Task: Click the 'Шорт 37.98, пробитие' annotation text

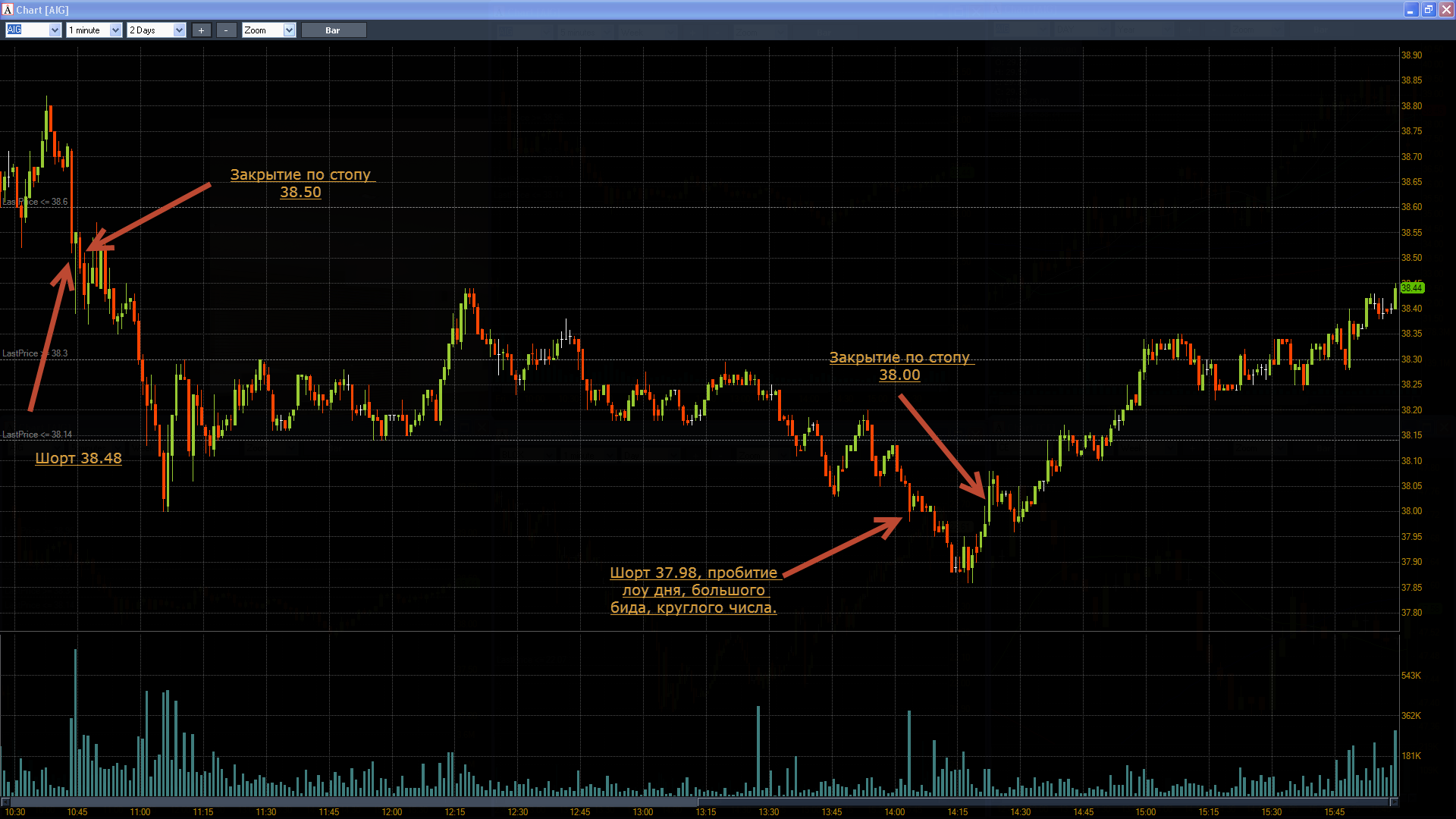Action: coord(694,573)
